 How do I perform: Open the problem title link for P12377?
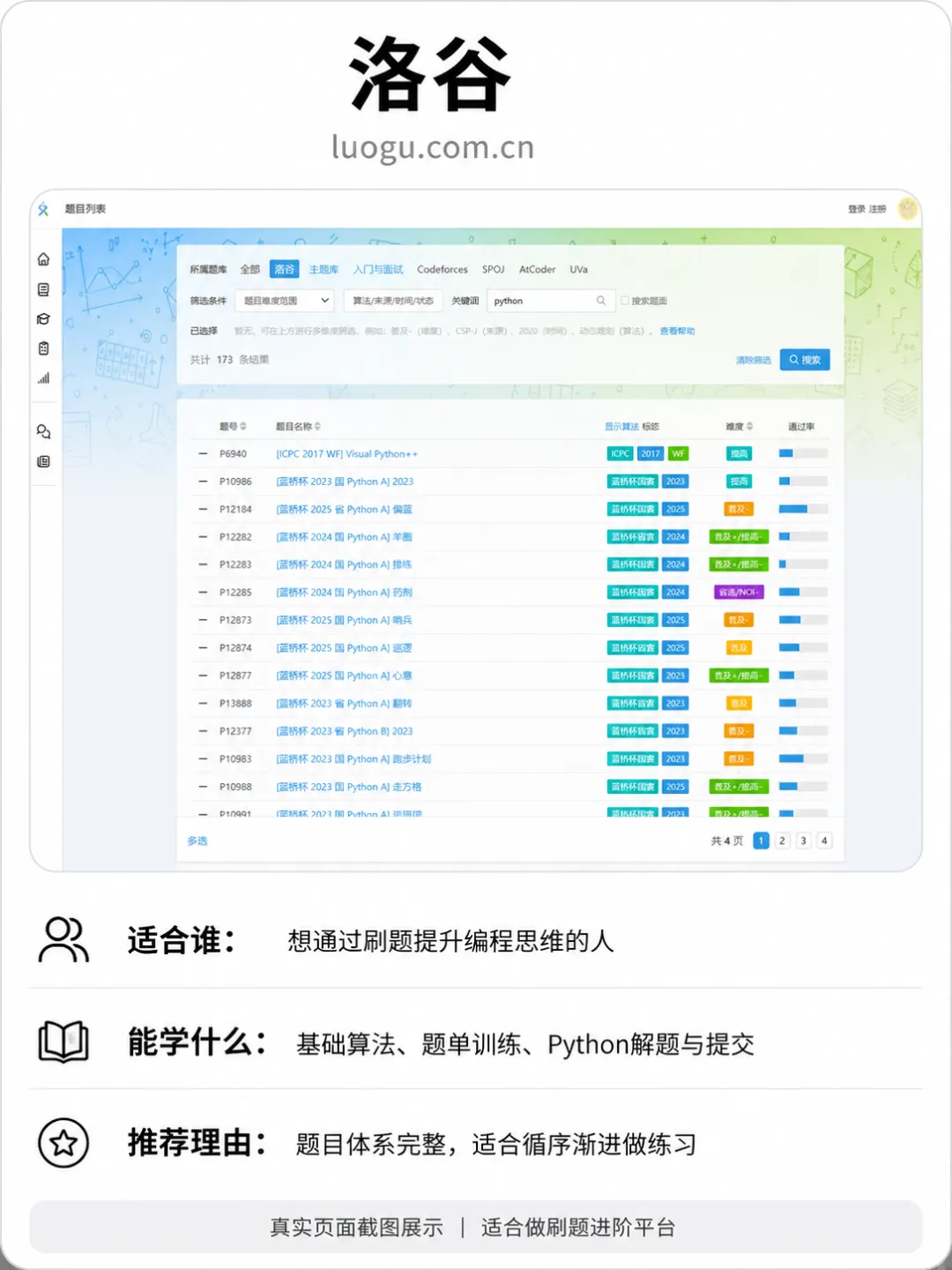(345, 731)
